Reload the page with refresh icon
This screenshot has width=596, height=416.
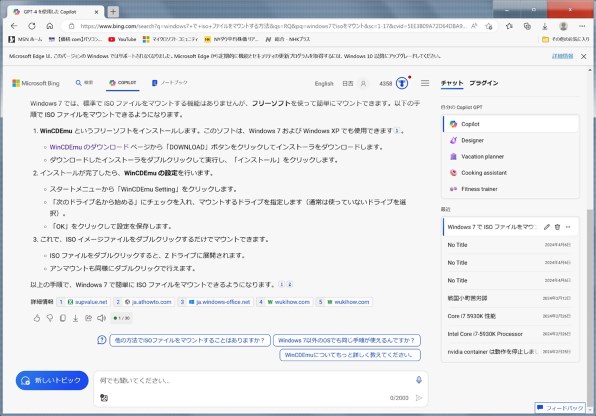[32, 26]
